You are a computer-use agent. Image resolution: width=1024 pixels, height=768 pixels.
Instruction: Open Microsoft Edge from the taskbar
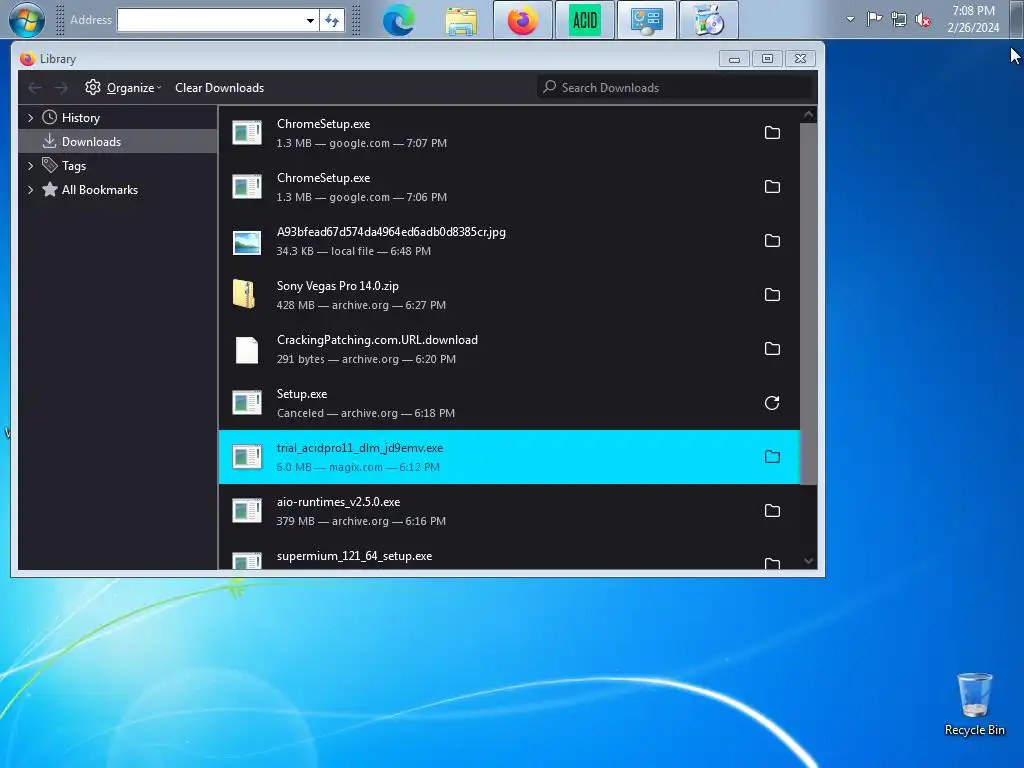398,20
